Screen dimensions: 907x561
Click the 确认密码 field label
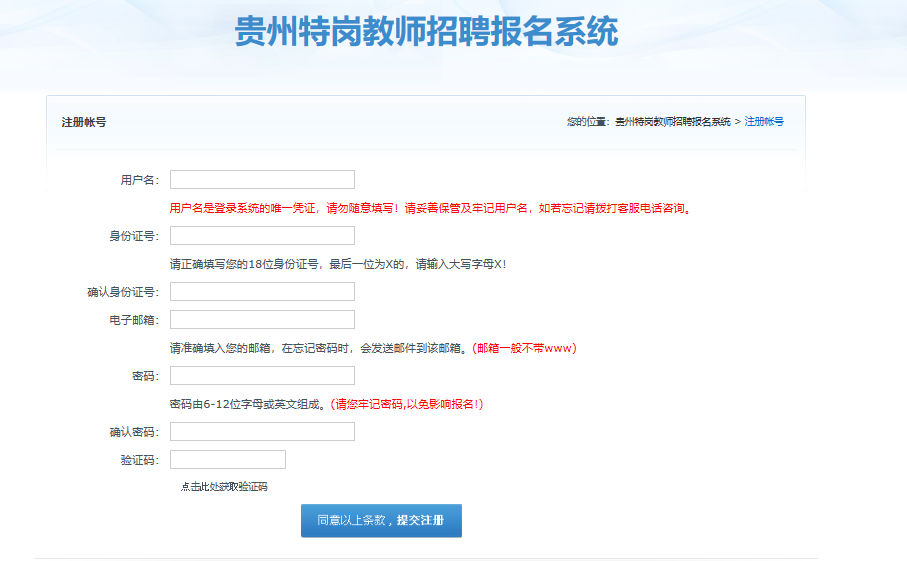point(134,432)
